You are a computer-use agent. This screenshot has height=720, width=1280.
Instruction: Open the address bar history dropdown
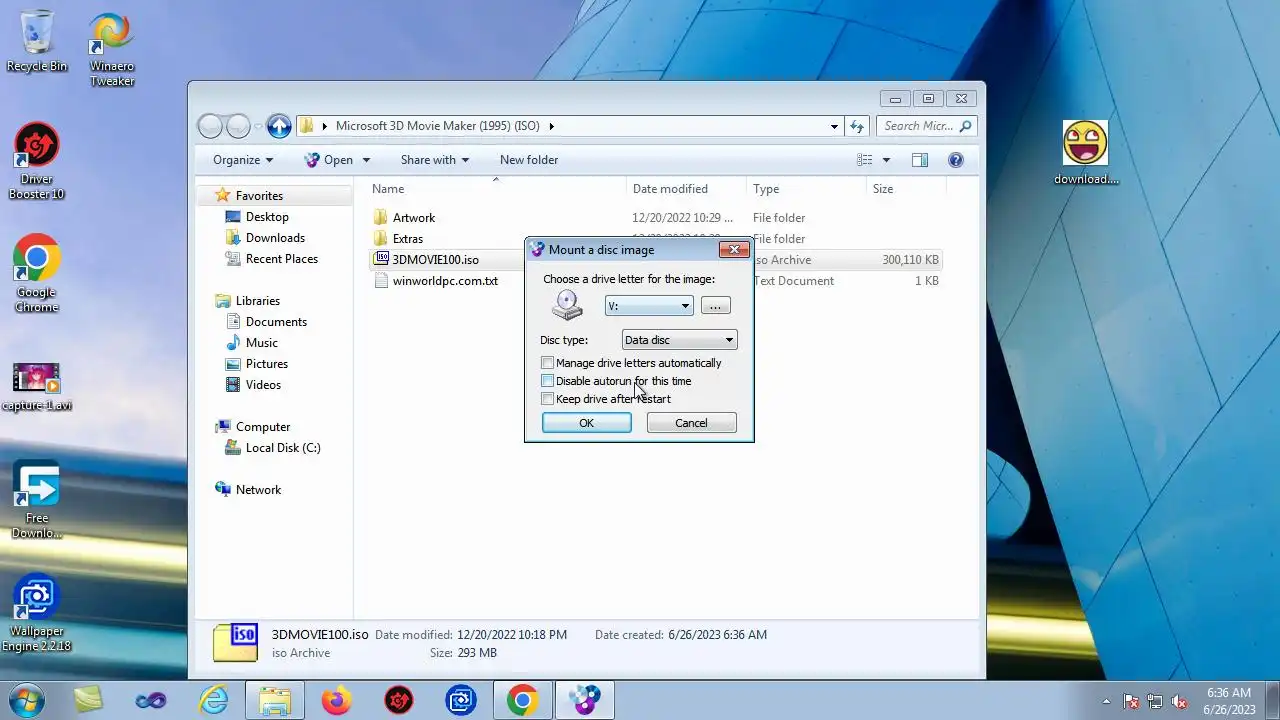tap(834, 126)
